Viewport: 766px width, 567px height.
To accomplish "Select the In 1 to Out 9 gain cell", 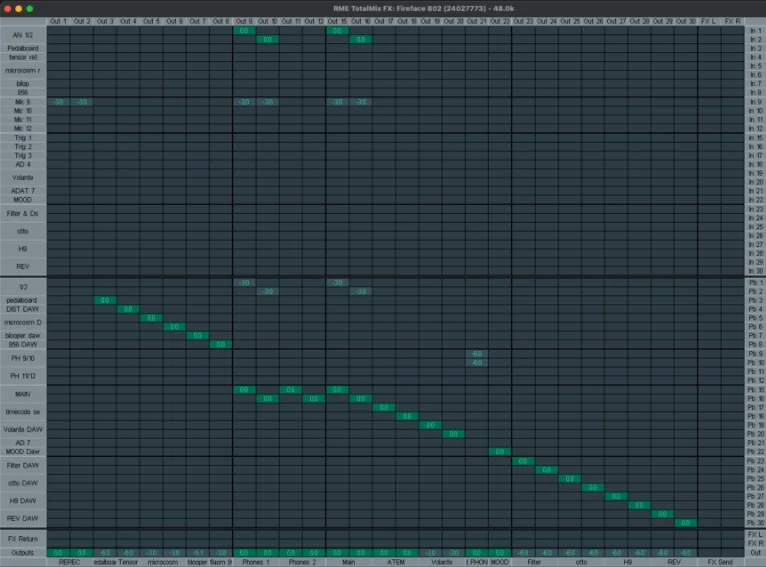I will 244,31.
